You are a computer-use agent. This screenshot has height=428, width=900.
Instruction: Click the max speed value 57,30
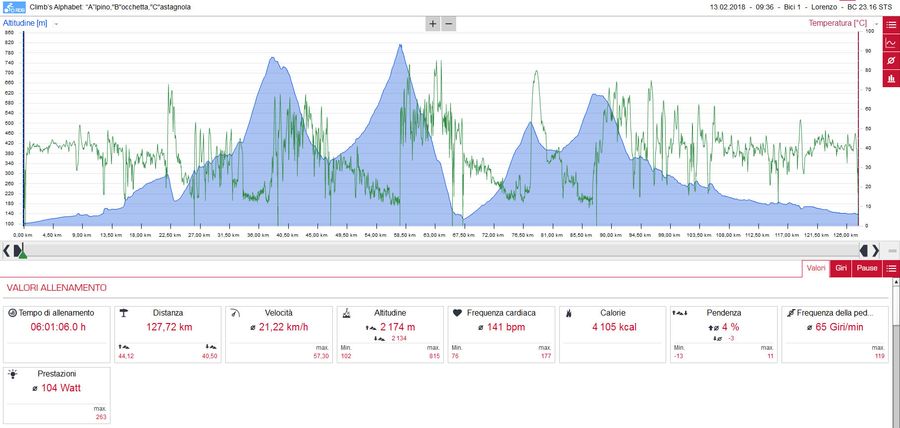pos(320,356)
